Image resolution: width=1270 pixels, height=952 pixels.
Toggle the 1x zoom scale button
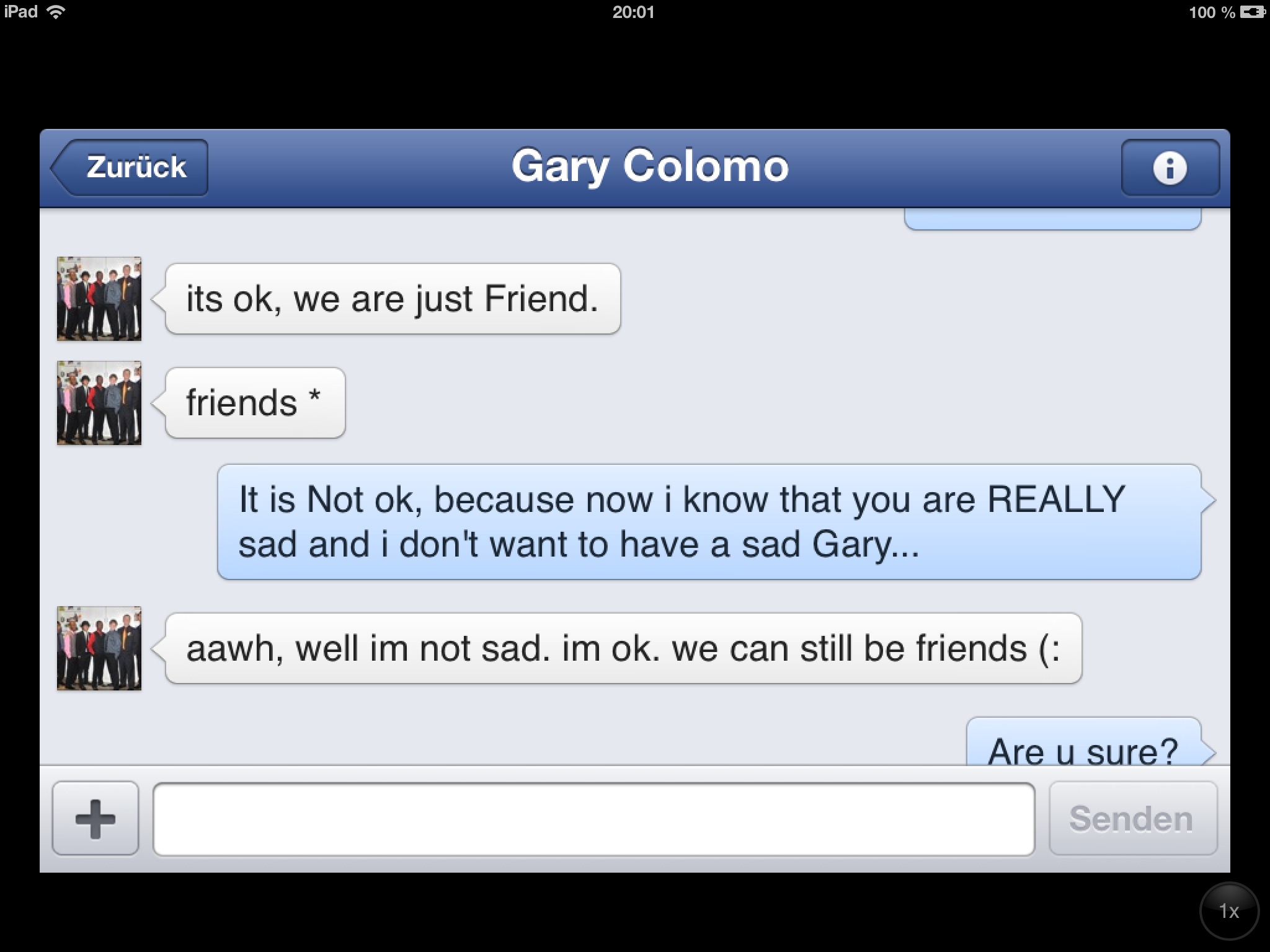1229,911
